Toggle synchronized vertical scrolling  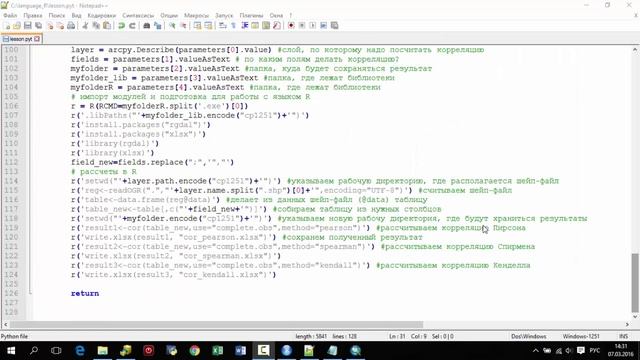(198, 26)
